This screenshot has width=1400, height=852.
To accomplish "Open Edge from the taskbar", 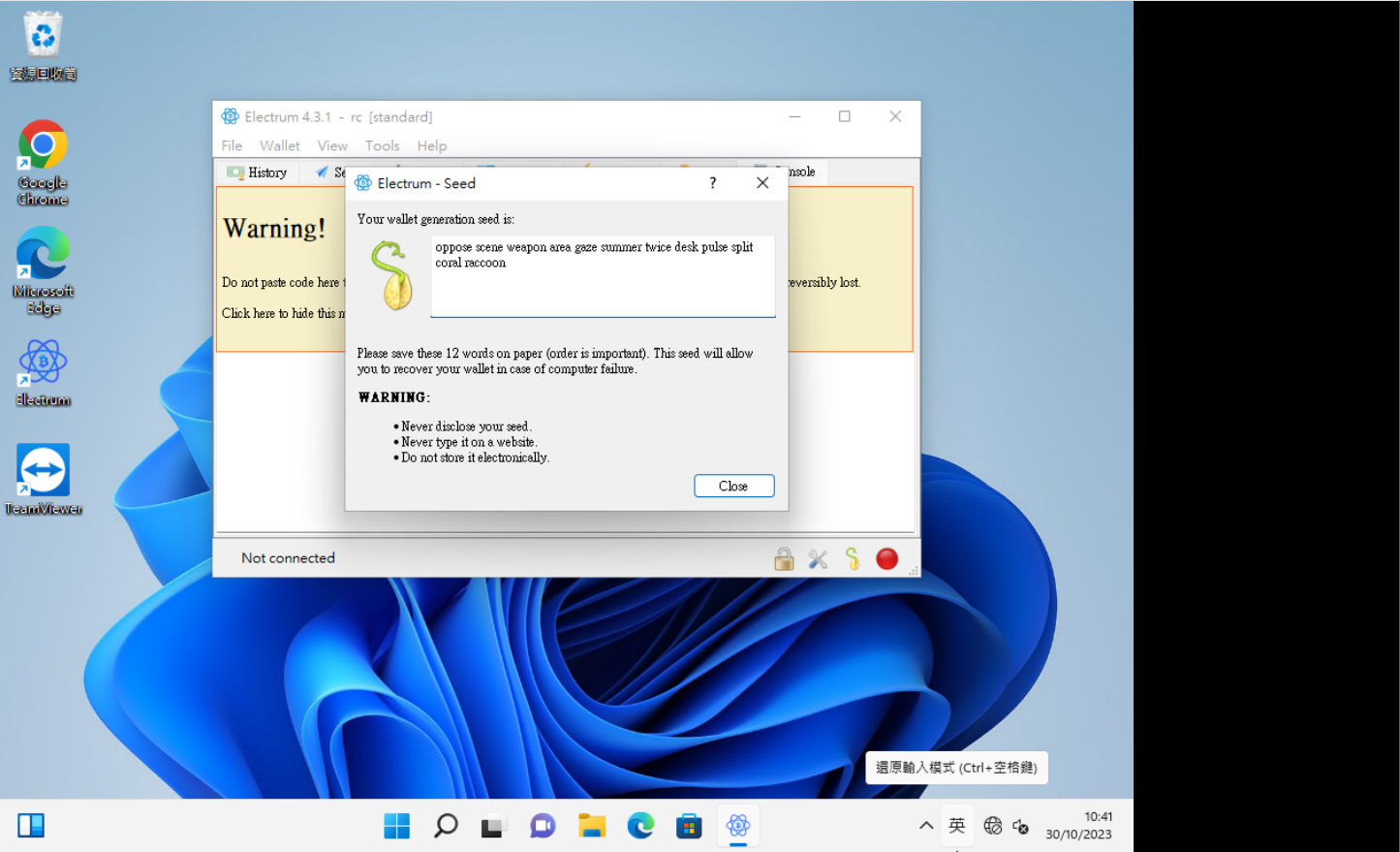I will (x=640, y=826).
